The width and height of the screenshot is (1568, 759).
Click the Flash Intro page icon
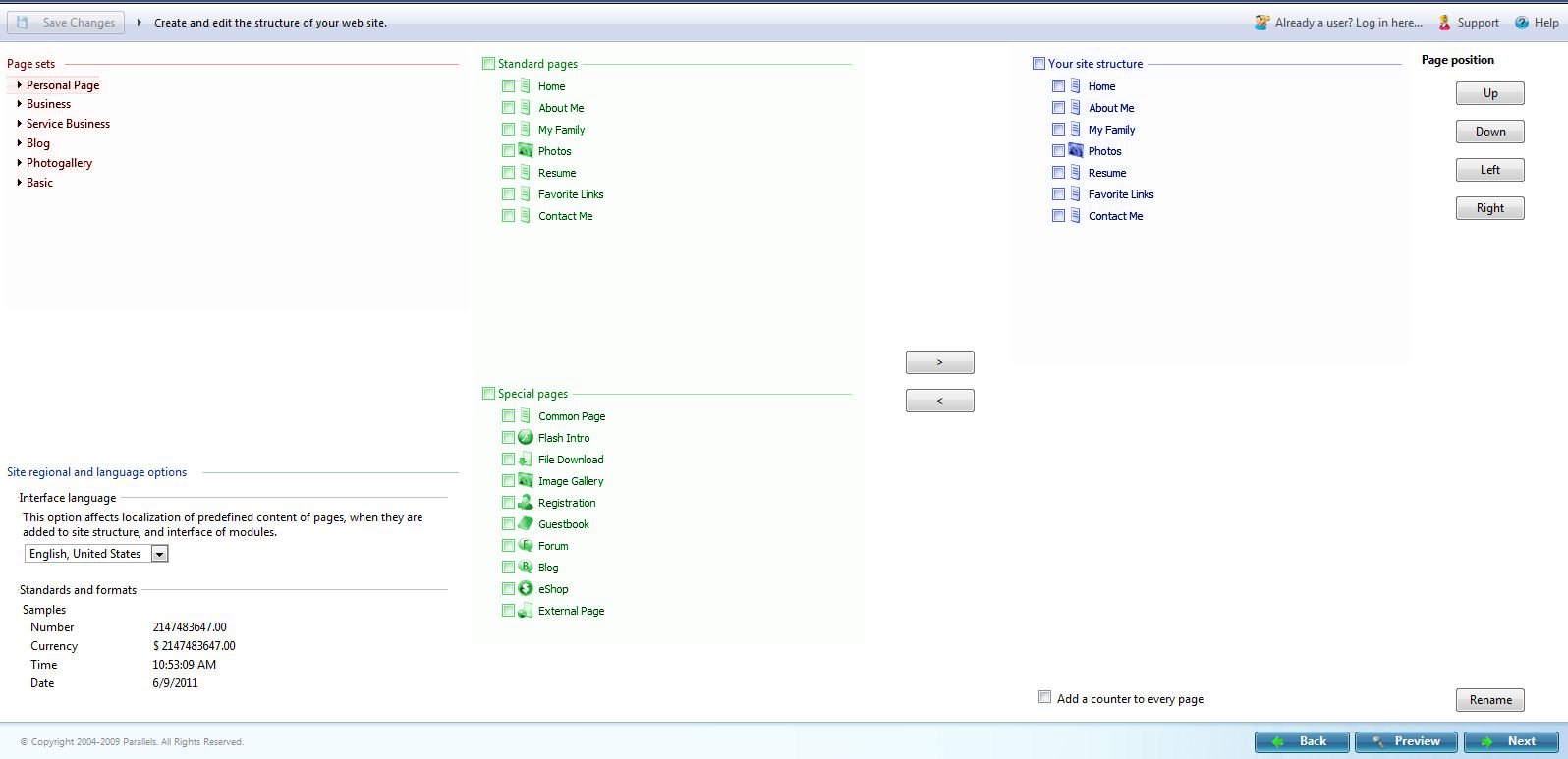[526, 438]
